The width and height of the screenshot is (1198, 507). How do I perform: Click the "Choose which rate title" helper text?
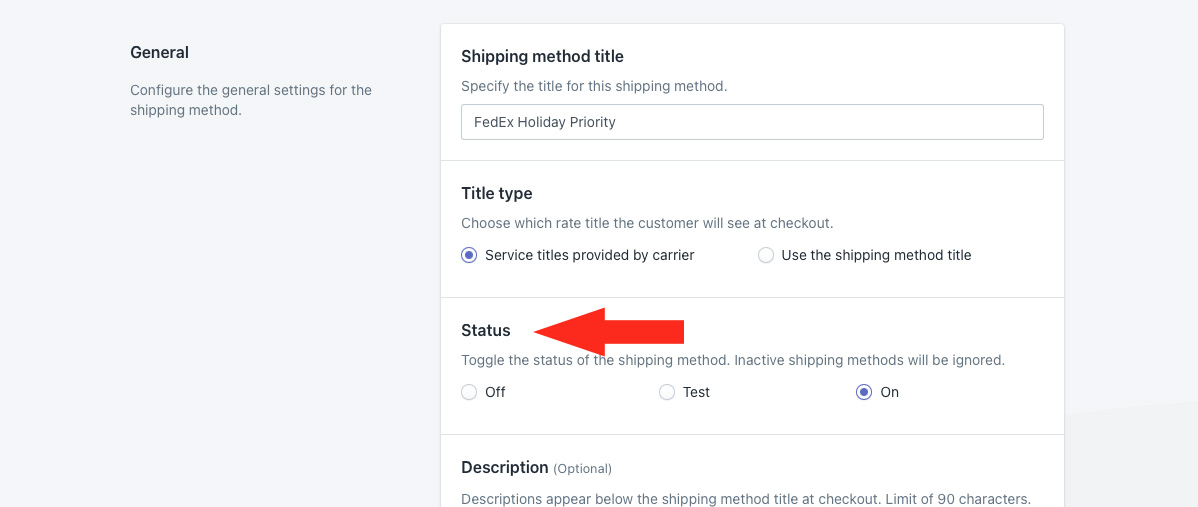(x=647, y=223)
